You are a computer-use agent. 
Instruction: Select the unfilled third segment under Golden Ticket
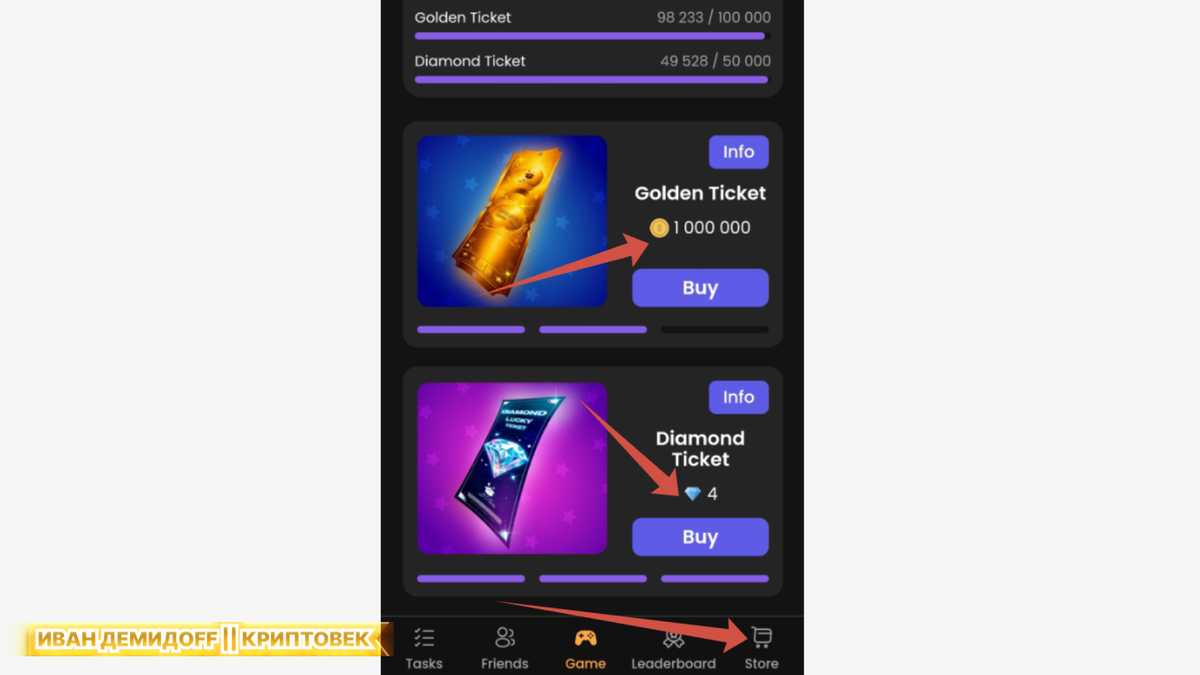(x=715, y=329)
